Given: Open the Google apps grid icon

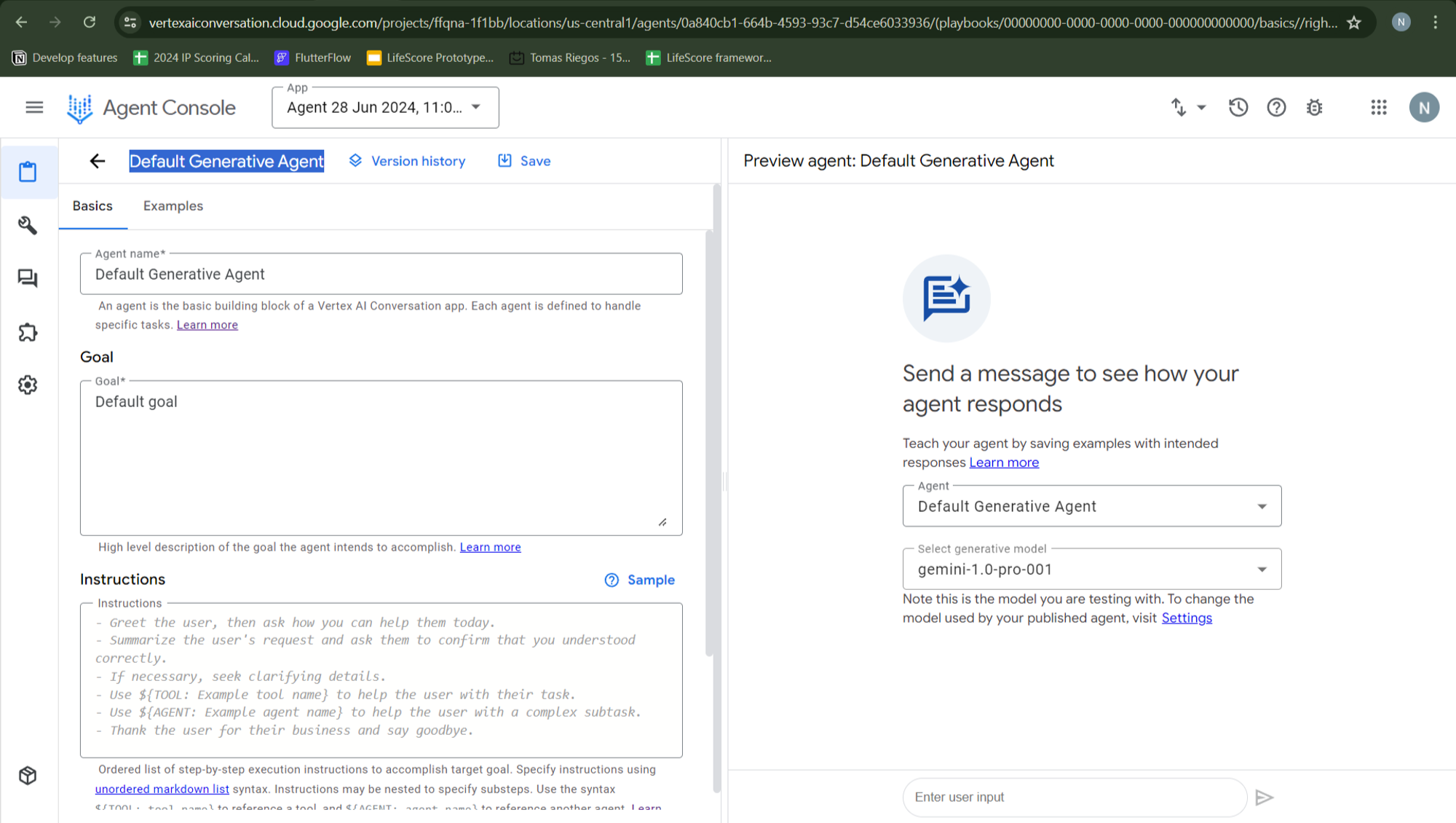Looking at the screenshot, I should point(1379,108).
